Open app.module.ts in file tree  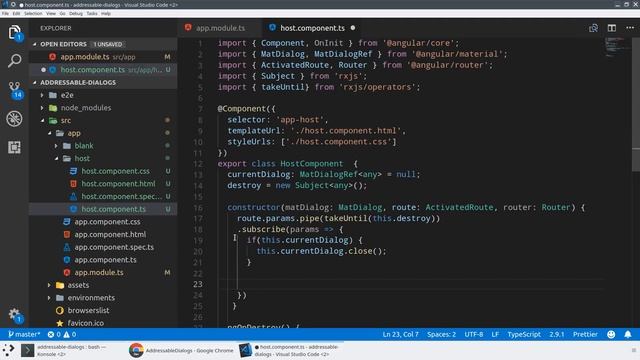[x=103, y=272]
